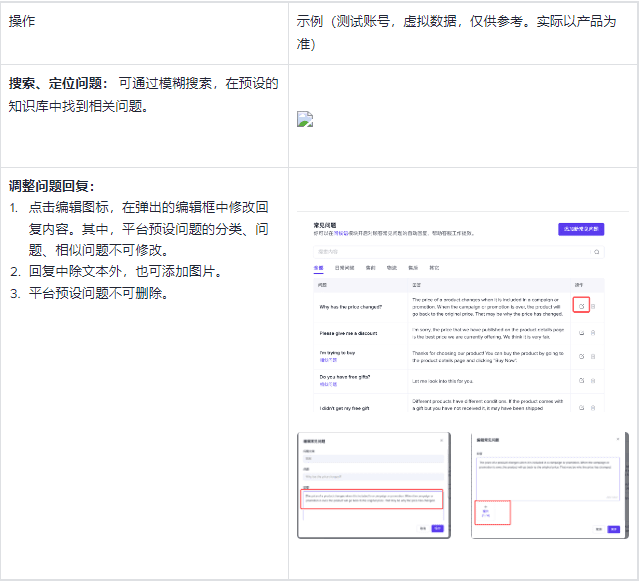The width and height of the screenshot is (640, 585).
Task: Click the 'Please give me a discount' question text
Action: tap(349, 333)
